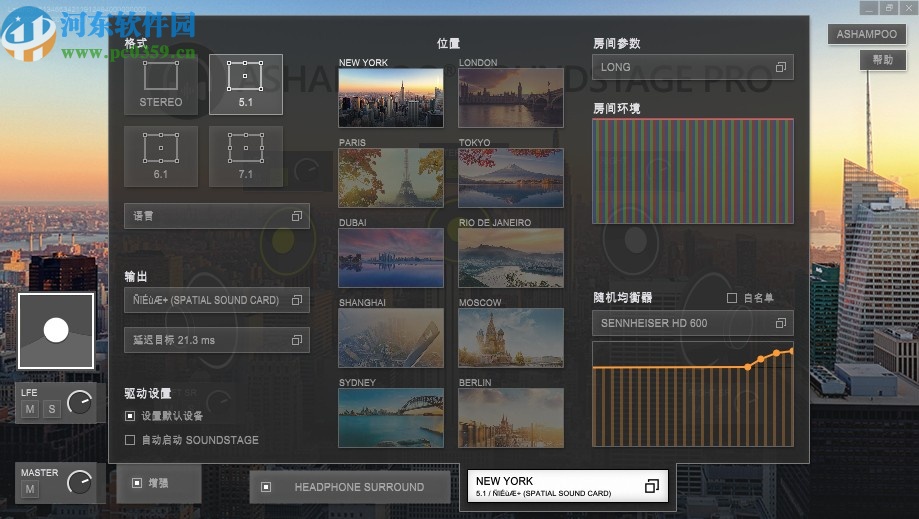Select the Shanghai location thumbnail
This screenshot has width=919, height=519.
[x=391, y=338]
